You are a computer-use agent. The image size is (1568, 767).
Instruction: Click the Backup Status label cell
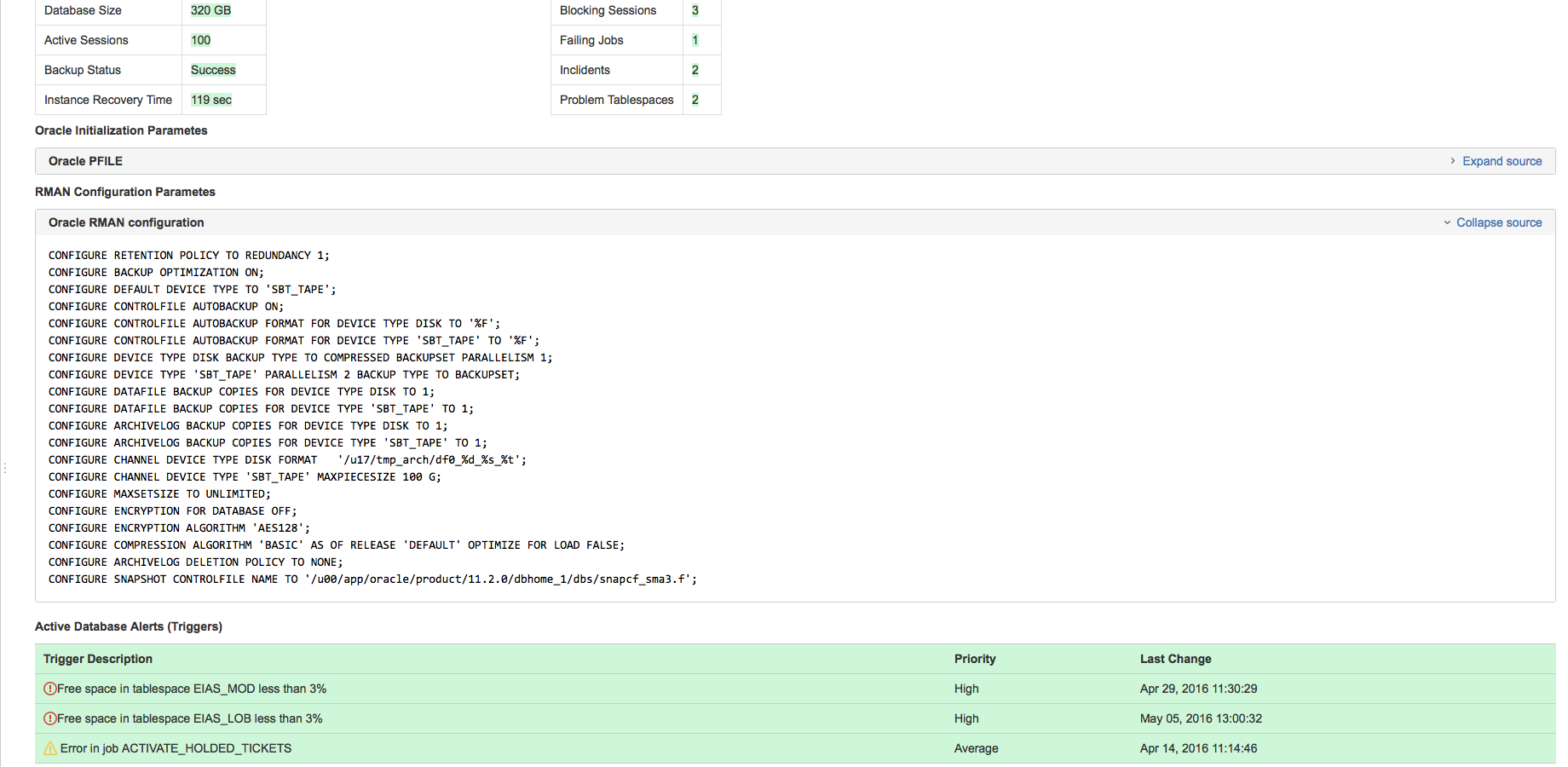coord(108,70)
